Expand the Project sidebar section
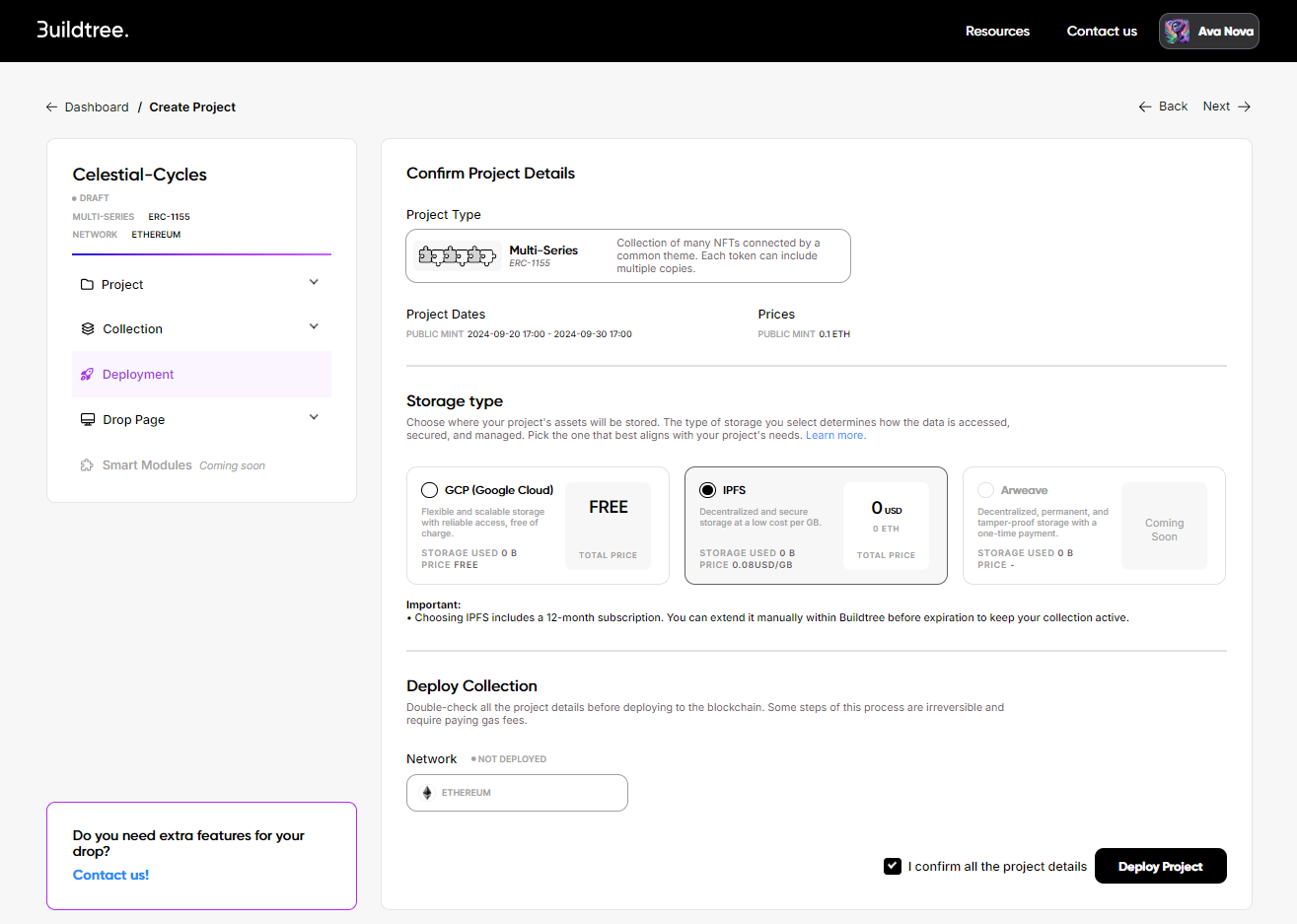The width and height of the screenshot is (1297, 924). (314, 283)
